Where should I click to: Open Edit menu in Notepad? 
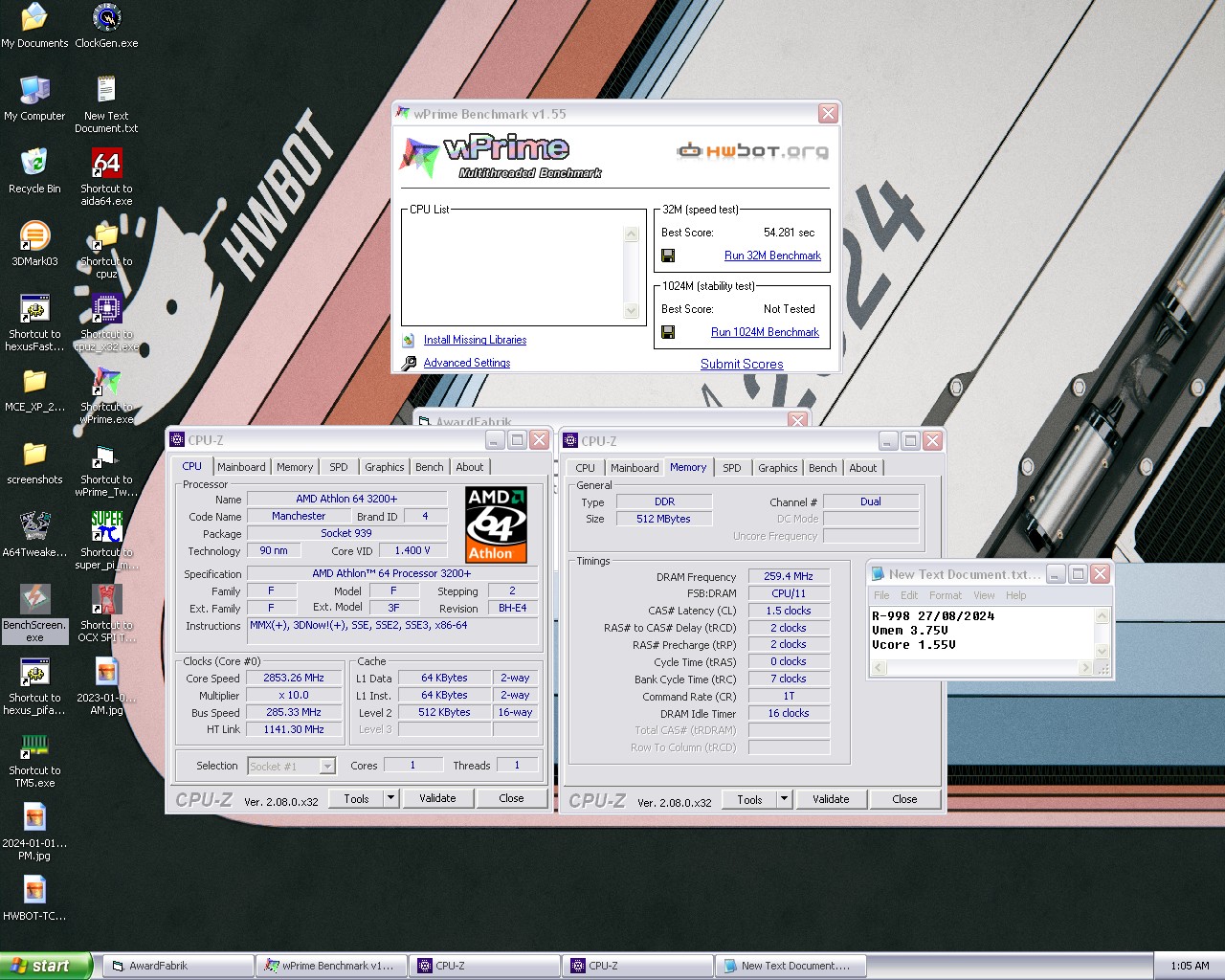point(909,595)
